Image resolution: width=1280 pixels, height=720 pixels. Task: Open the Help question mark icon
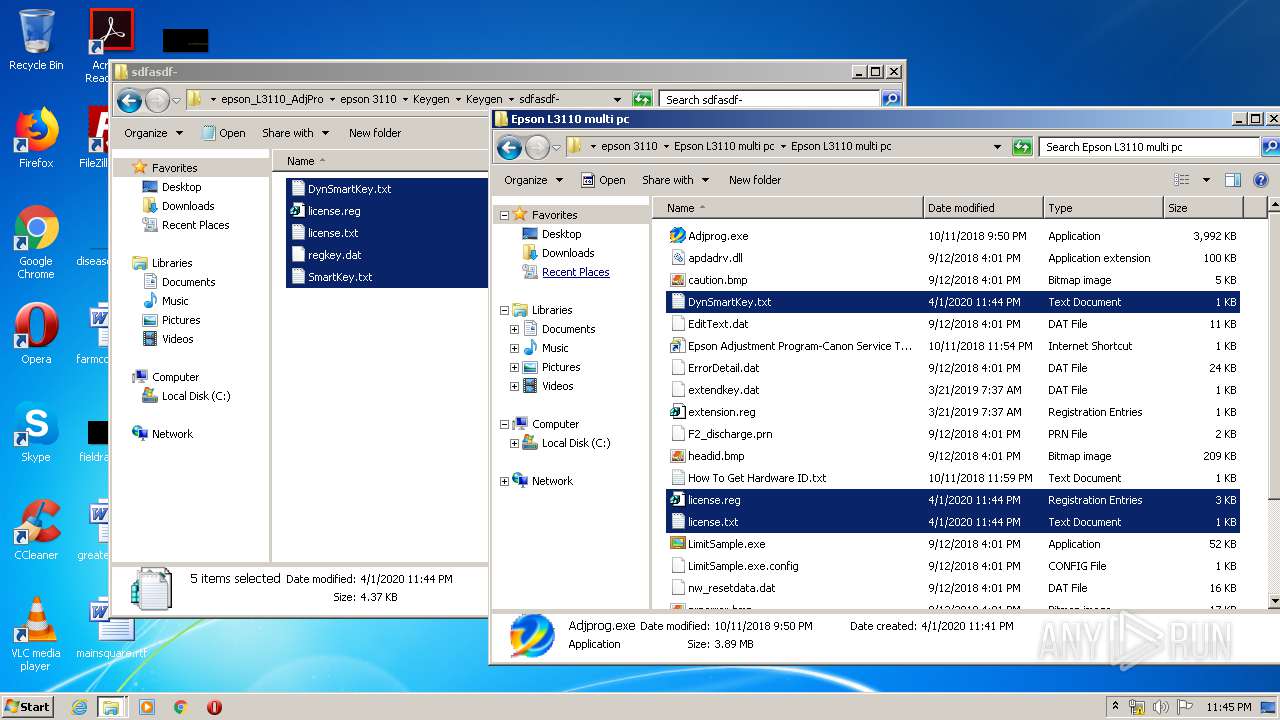point(1261,180)
